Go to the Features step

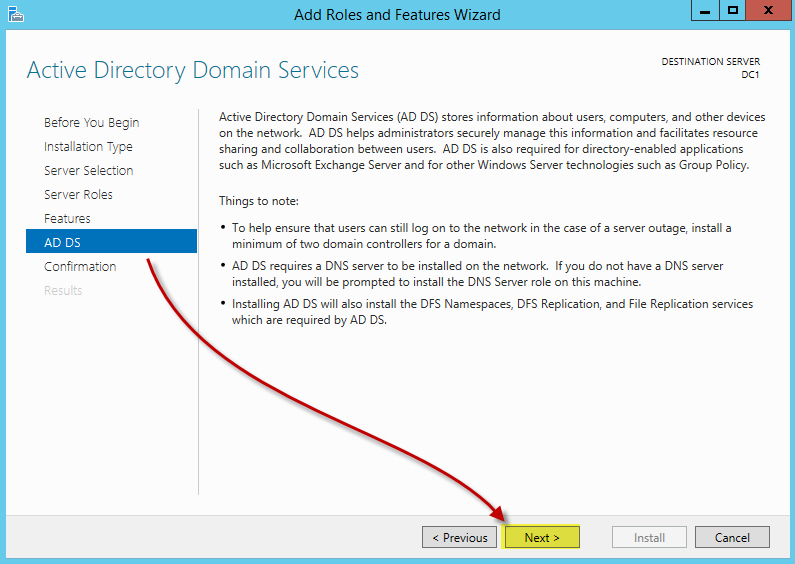[x=67, y=218]
